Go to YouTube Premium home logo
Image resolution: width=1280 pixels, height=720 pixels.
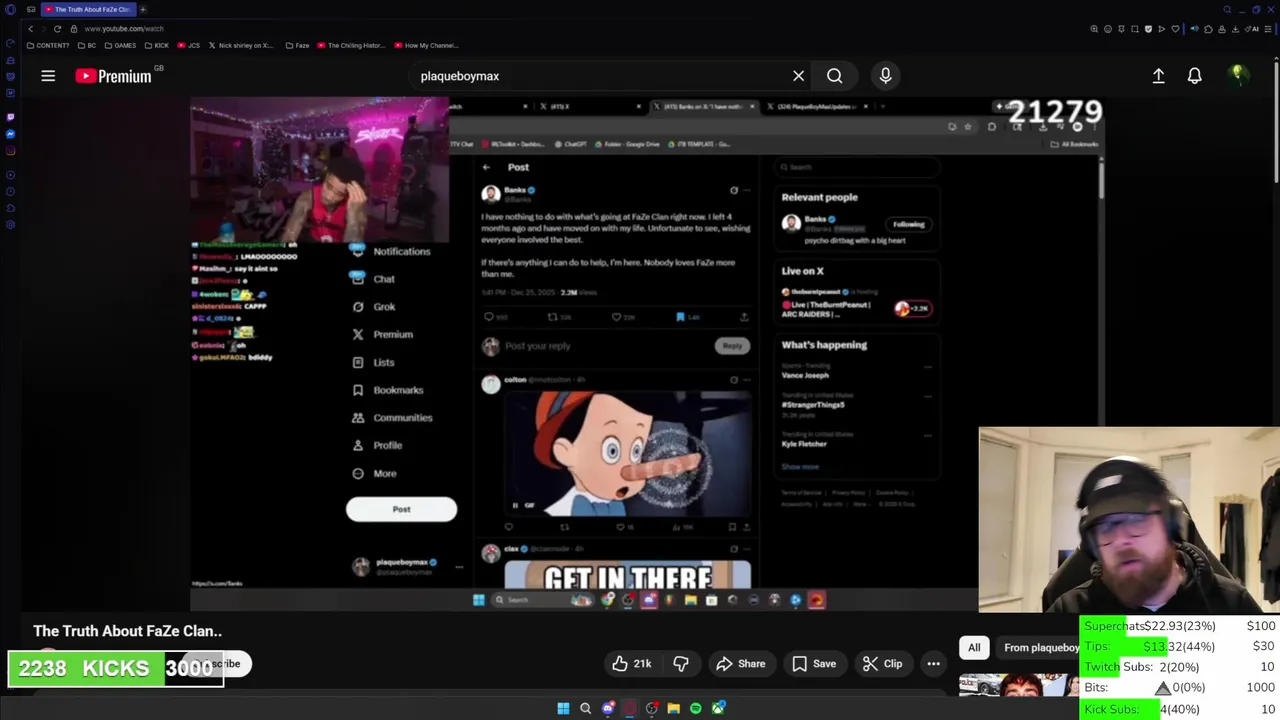pos(114,76)
